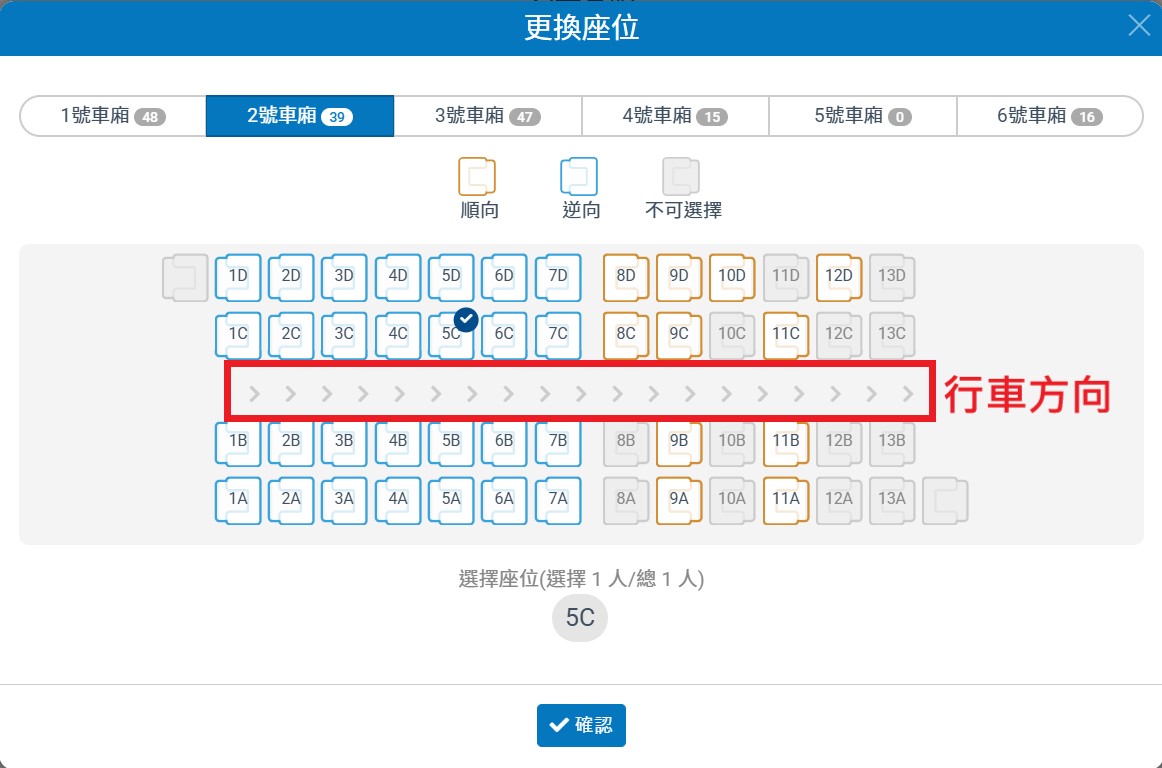Select seat 9B forward-facing

point(679,441)
